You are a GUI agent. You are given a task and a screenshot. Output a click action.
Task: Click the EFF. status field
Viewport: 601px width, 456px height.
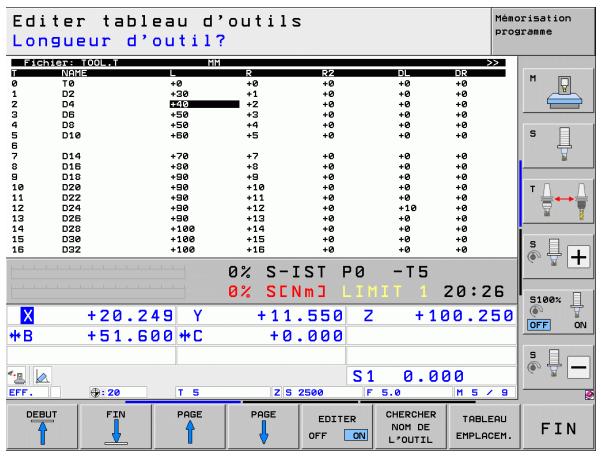(28, 392)
